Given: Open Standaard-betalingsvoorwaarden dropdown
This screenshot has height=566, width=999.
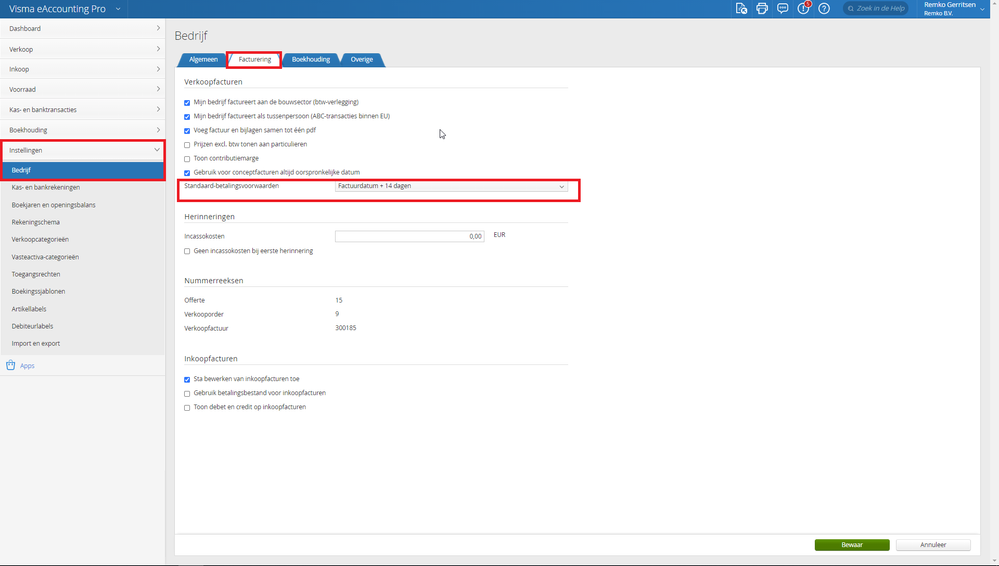Looking at the screenshot, I should point(451,186).
